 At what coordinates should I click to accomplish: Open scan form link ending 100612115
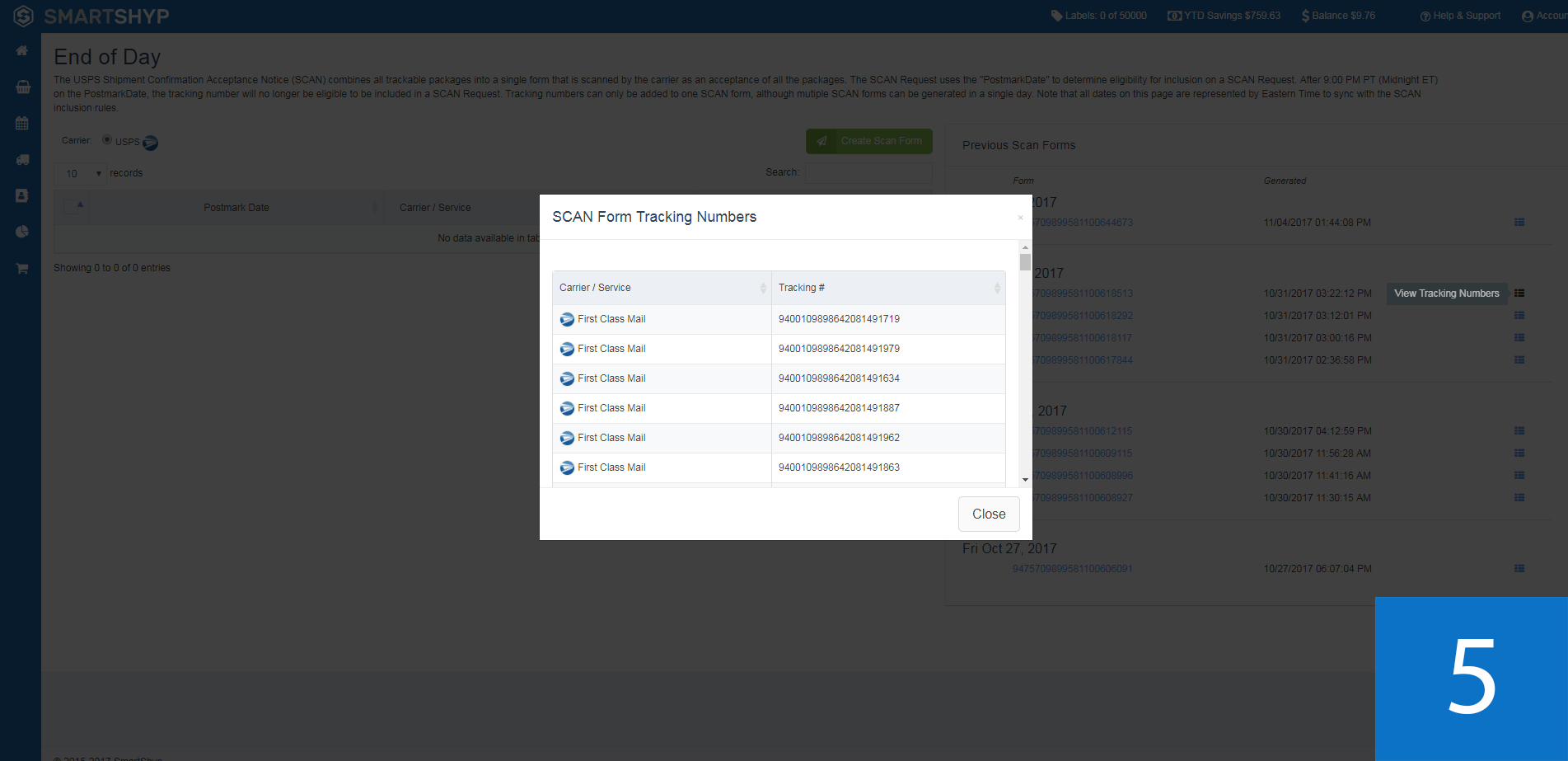point(1082,431)
